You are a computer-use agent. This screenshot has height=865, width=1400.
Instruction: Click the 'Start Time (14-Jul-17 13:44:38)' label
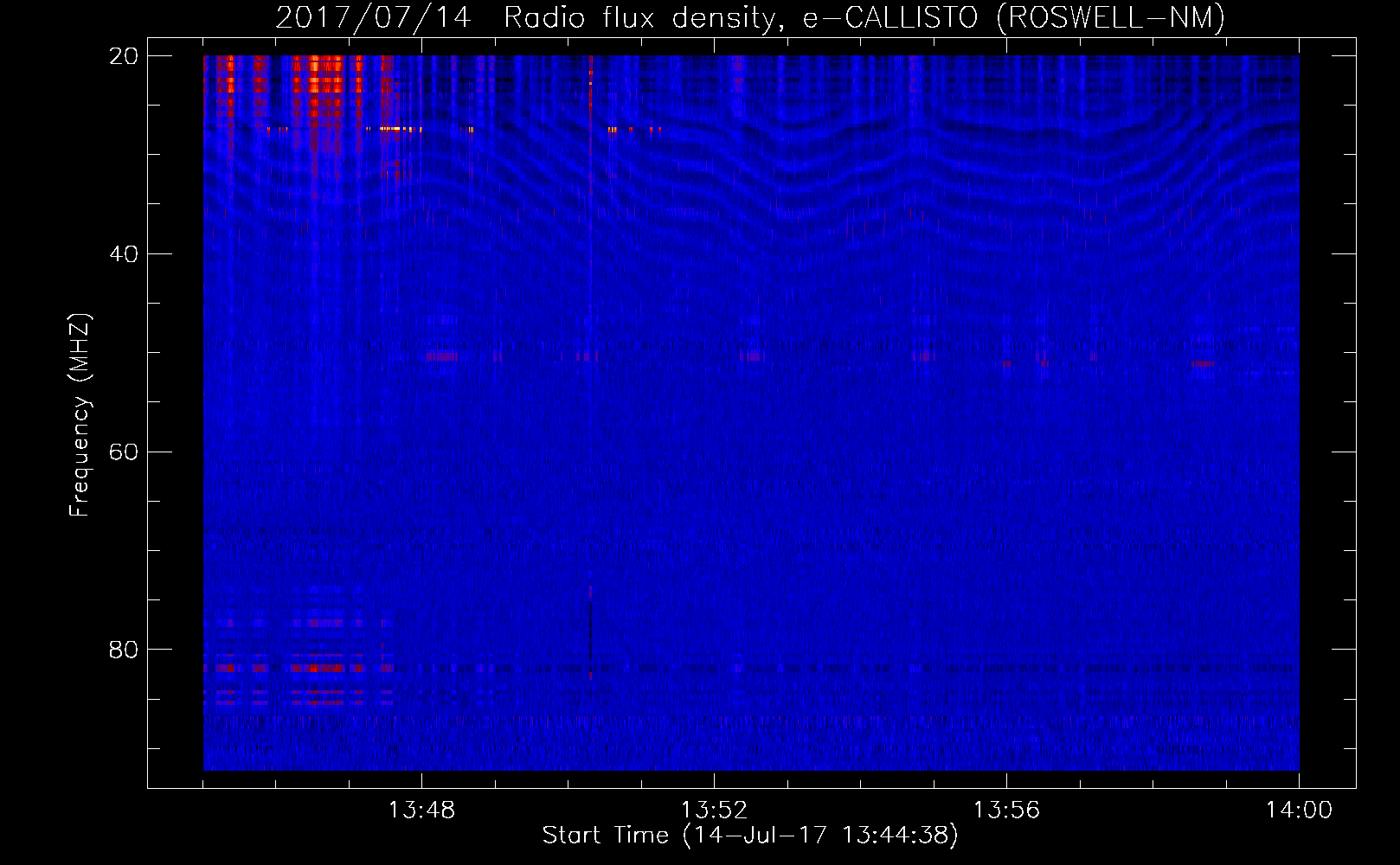(750, 836)
